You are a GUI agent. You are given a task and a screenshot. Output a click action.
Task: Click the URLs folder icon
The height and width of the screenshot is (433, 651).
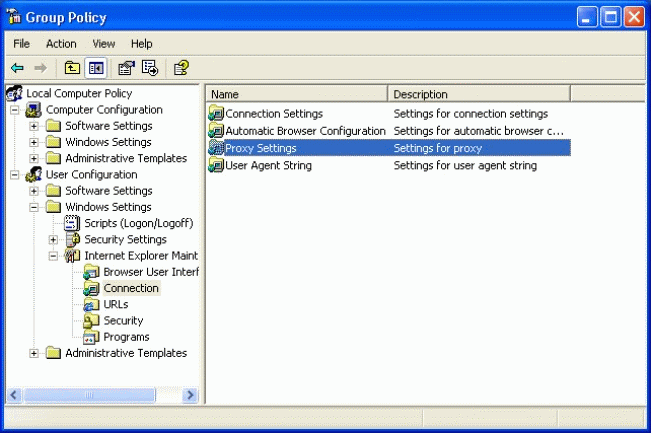tap(91, 304)
